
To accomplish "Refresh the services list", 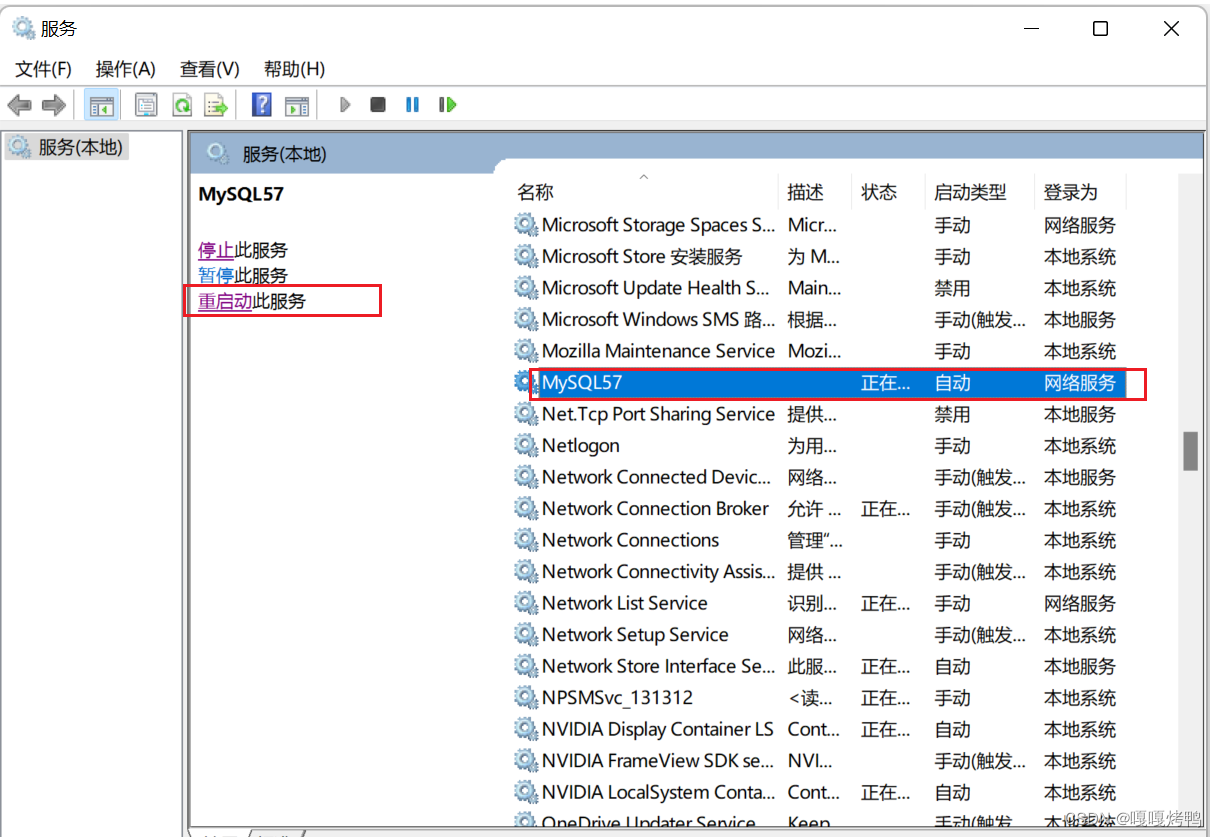I will click(x=182, y=104).
